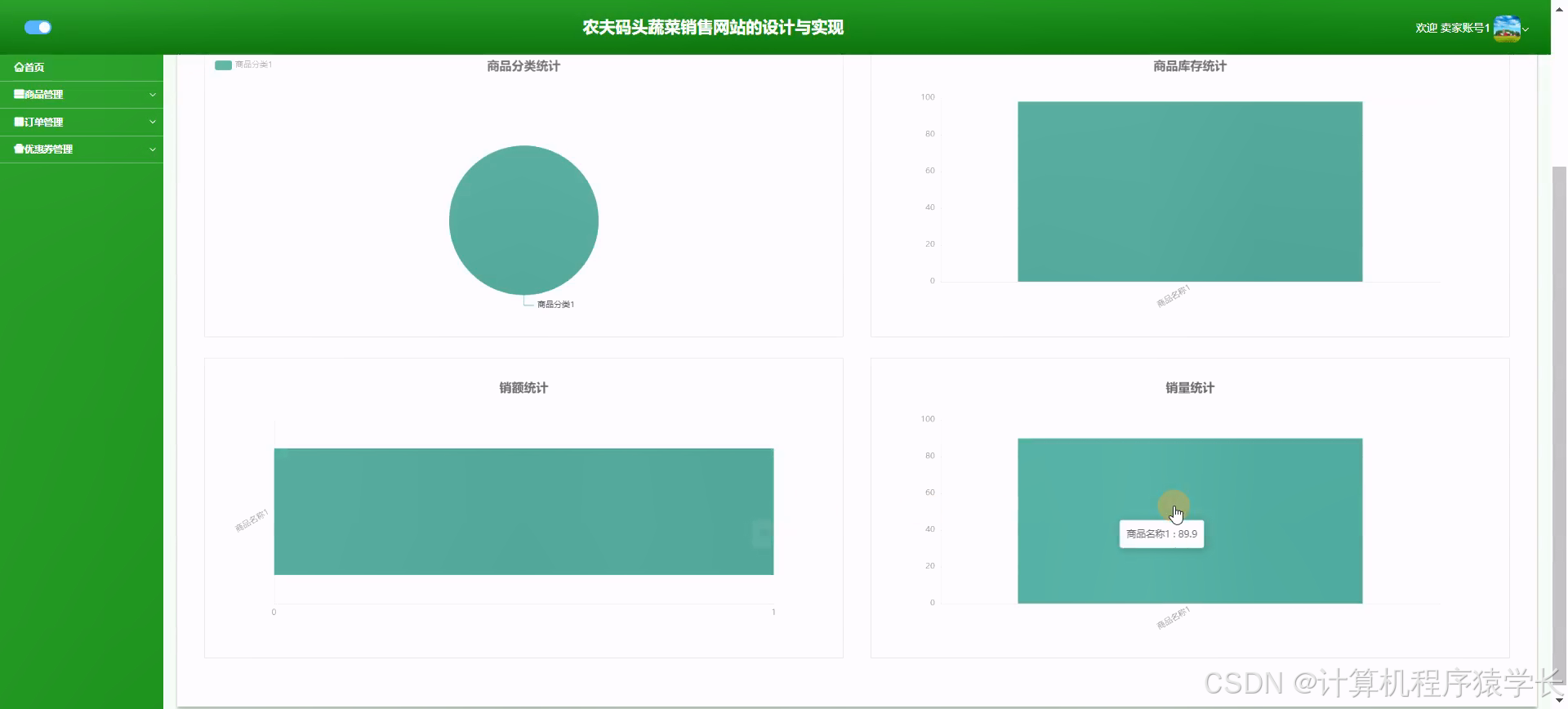Screen dimensions: 1568x709
Task: Toggle the sidebar switch in the header
Action: [38, 27]
